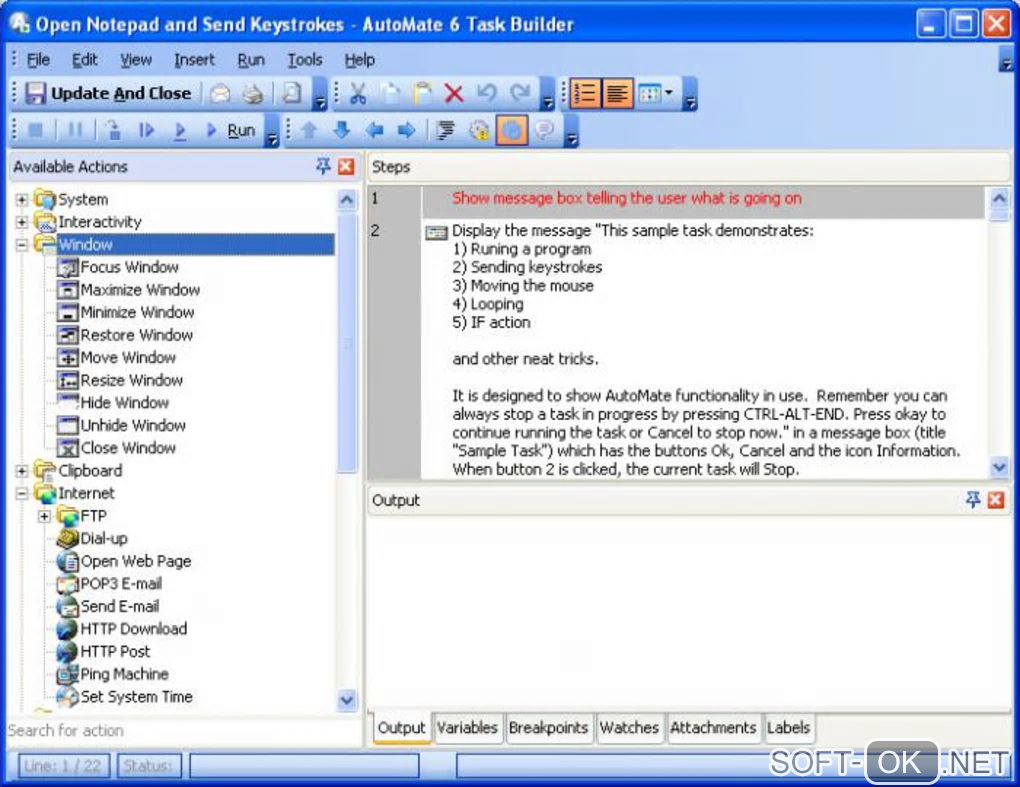Click the Update And Close save icon
The width and height of the screenshot is (1020, 787).
[x=34, y=94]
